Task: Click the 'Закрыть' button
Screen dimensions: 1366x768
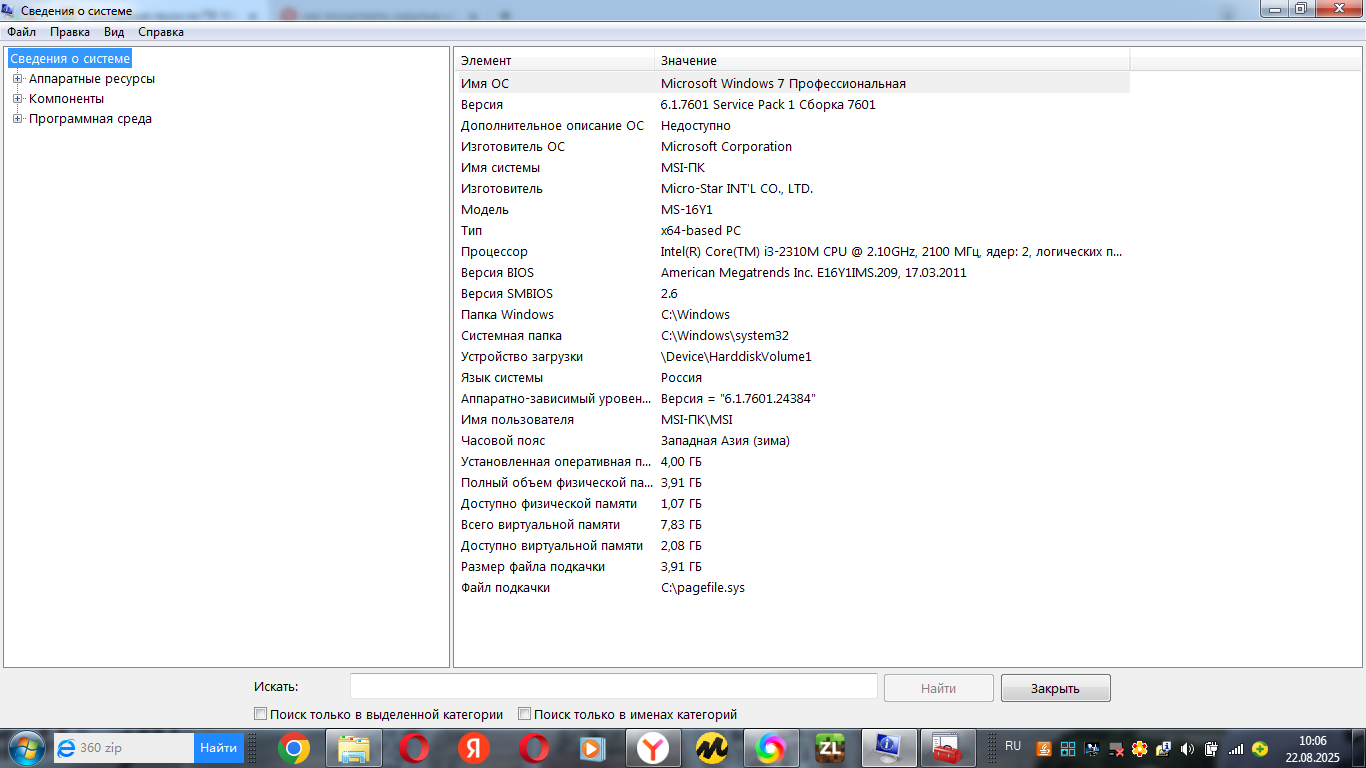Action: point(1055,688)
